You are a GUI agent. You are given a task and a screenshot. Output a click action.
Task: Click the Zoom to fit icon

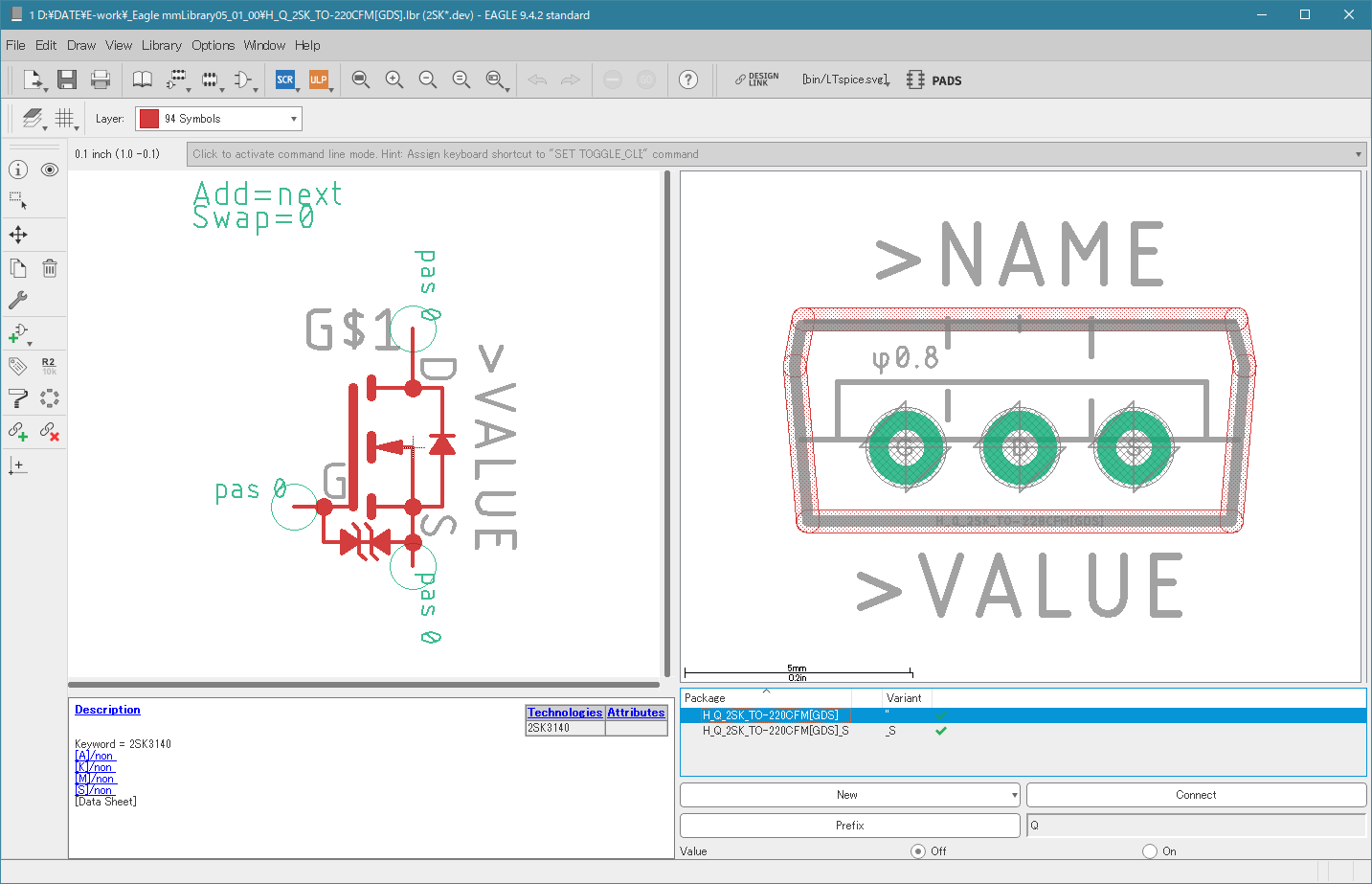click(x=360, y=79)
